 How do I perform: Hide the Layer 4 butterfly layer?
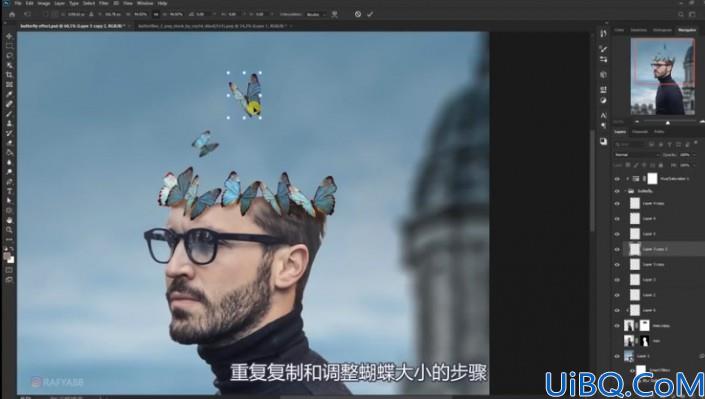pyautogui.click(x=617, y=219)
